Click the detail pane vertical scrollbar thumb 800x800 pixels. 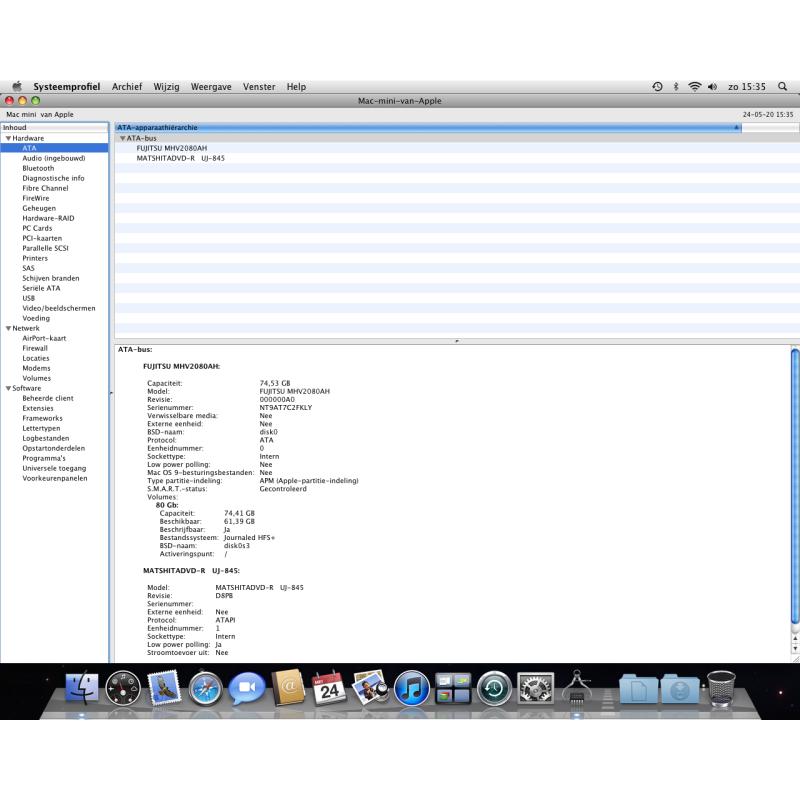(795, 486)
